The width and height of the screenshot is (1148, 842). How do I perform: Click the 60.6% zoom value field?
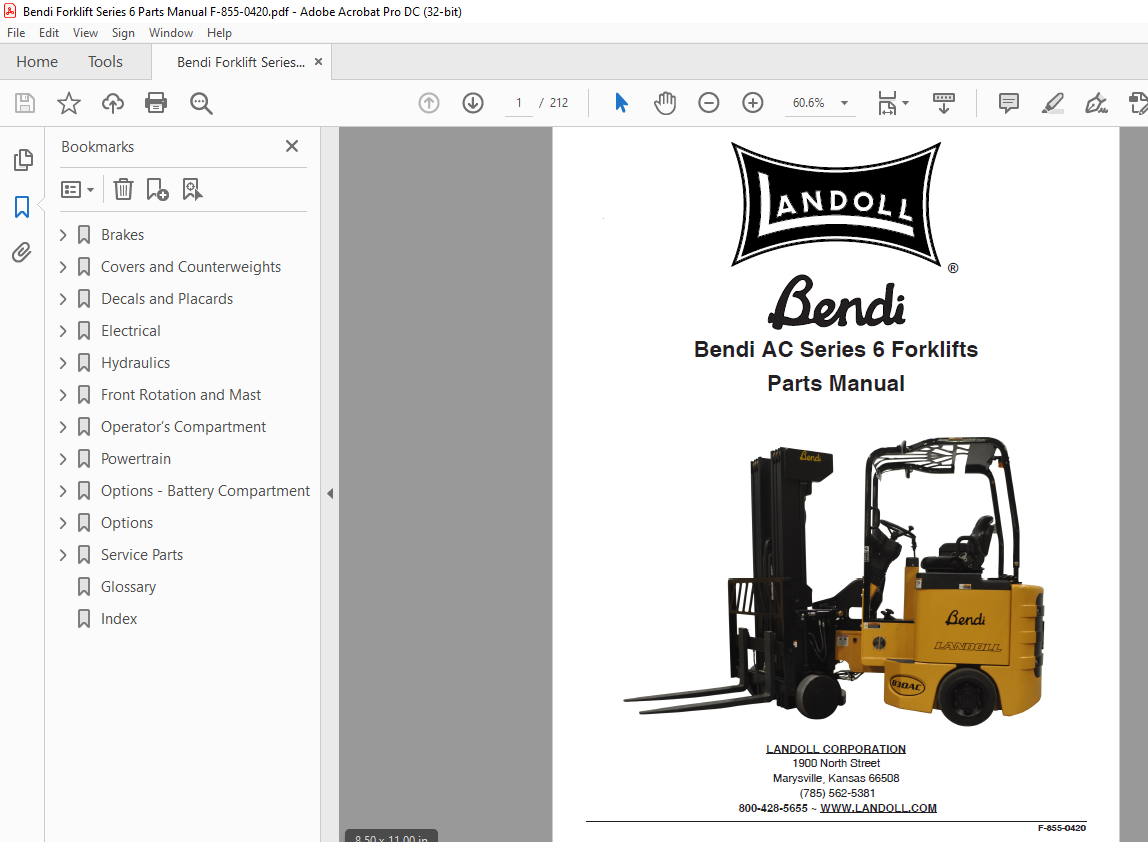[x=808, y=103]
